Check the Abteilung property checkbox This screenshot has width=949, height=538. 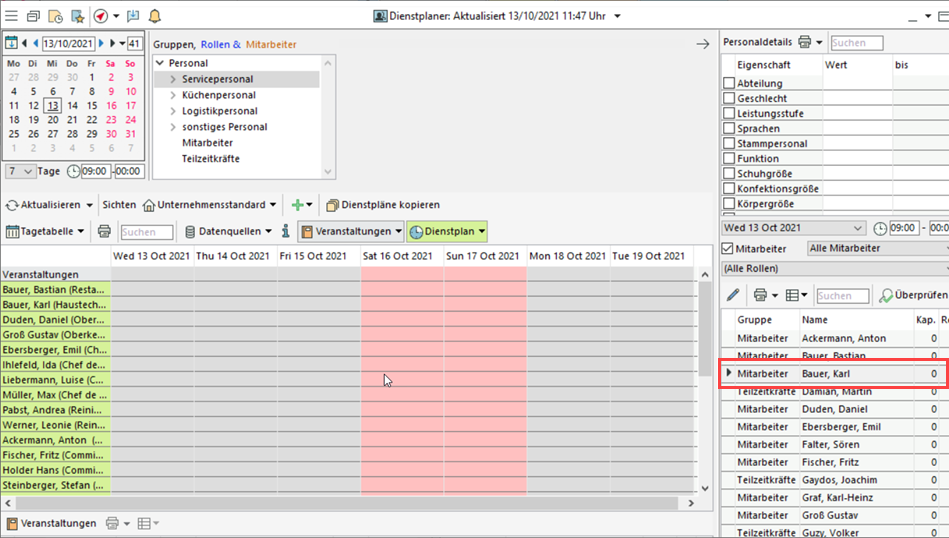pos(729,84)
